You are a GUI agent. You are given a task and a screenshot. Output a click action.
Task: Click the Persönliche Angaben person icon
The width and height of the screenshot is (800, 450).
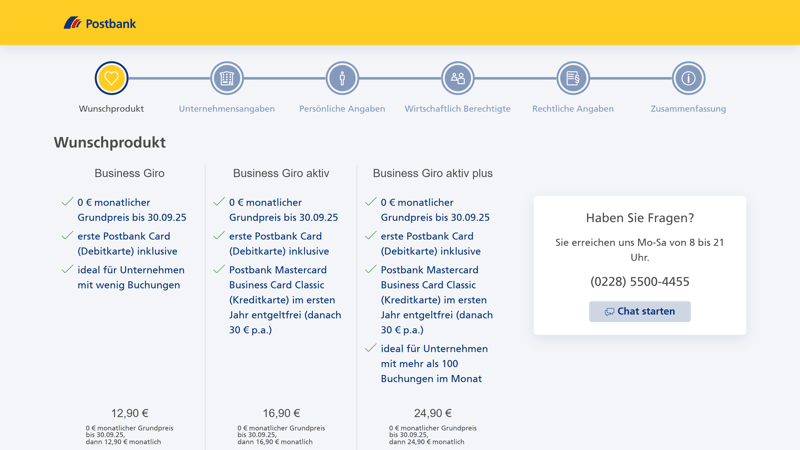coord(342,78)
